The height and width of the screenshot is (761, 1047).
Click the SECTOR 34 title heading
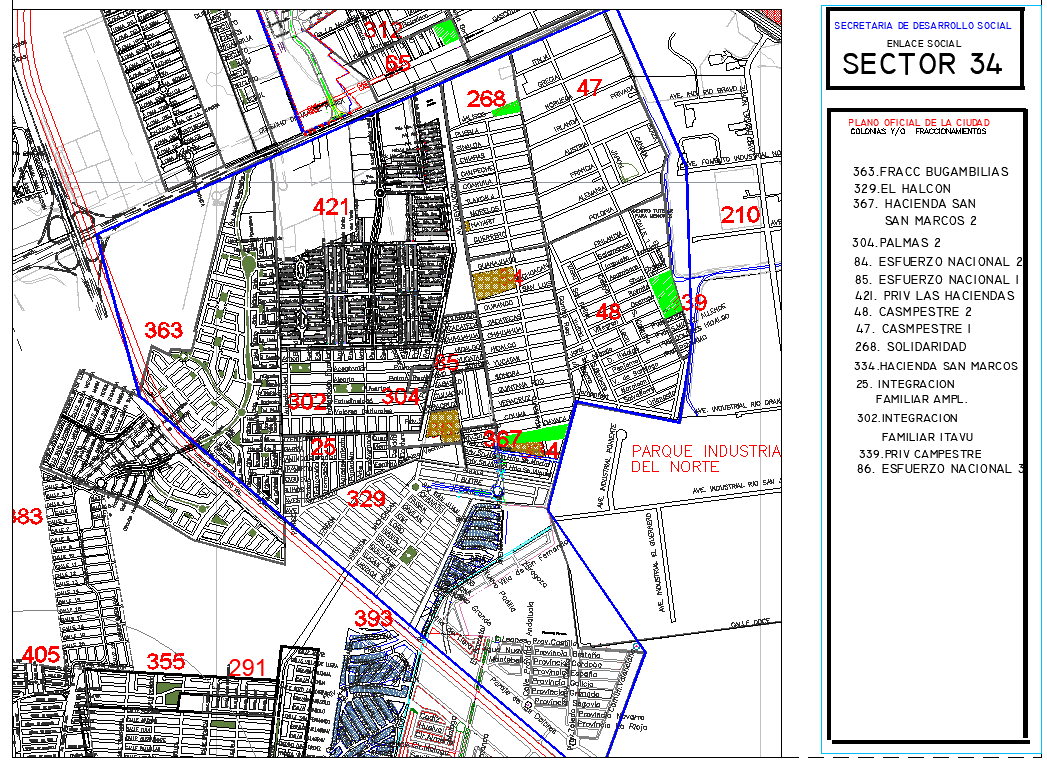921,64
